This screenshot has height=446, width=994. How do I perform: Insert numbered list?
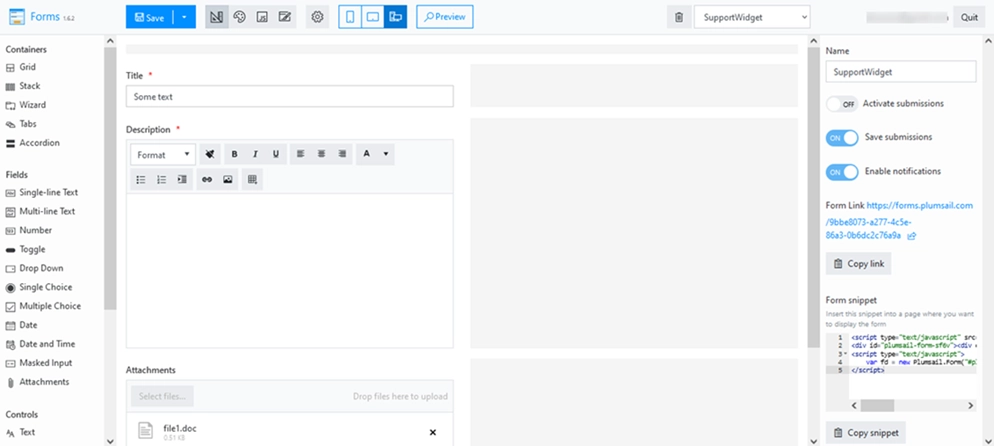point(162,179)
